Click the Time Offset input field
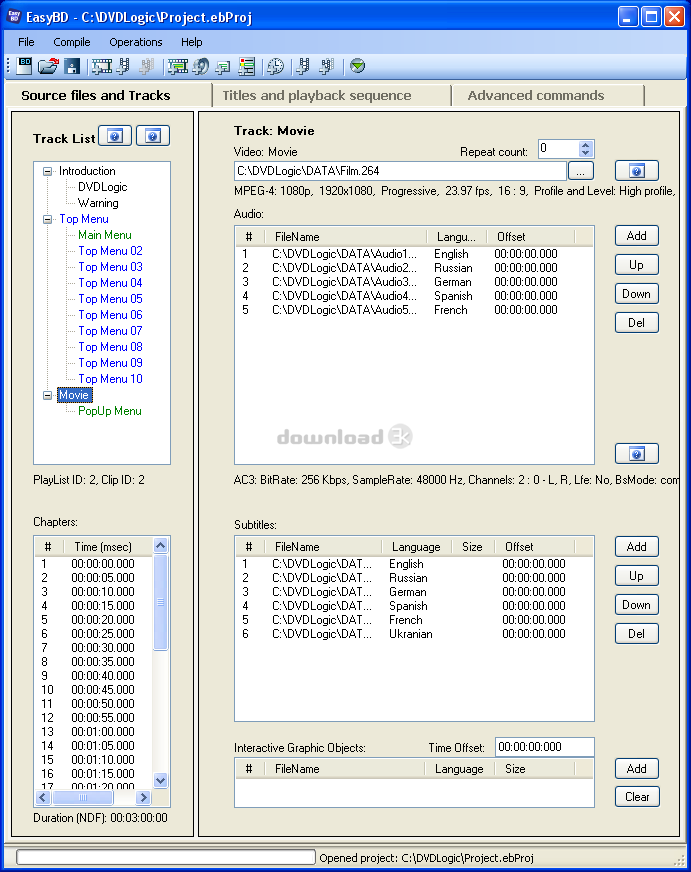The width and height of the screenshot is (691, 872). (544, 747)
